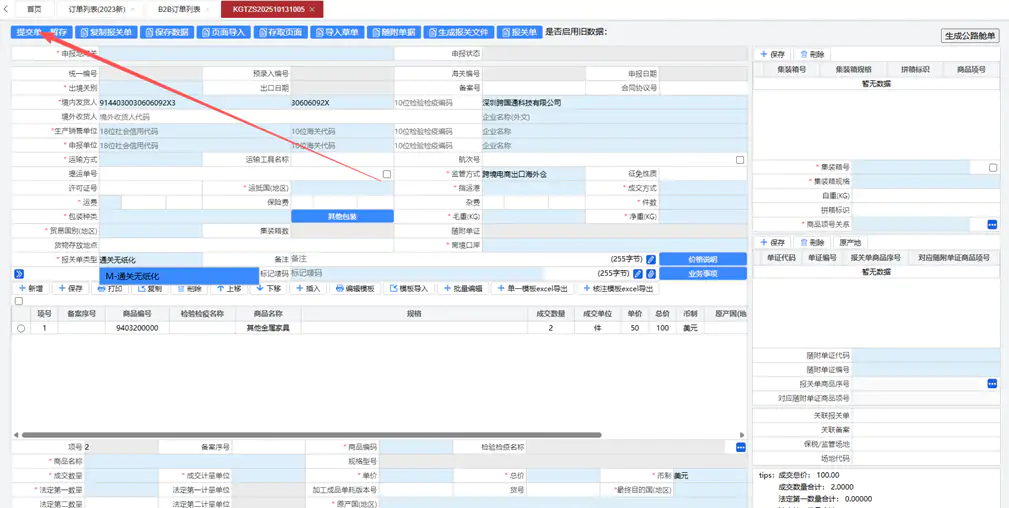This screenshot has width=1009, height=508.
Task: Toggle the checkbox in the 提运单号 row
Action: [386, 174]
